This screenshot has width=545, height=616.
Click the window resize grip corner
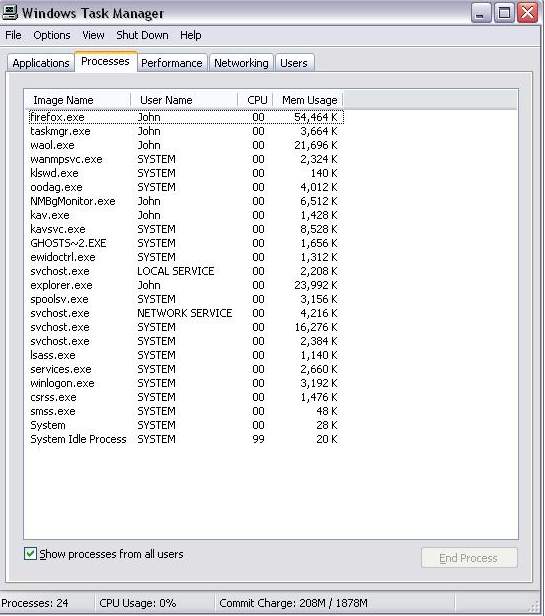click(x=535, y=607)
